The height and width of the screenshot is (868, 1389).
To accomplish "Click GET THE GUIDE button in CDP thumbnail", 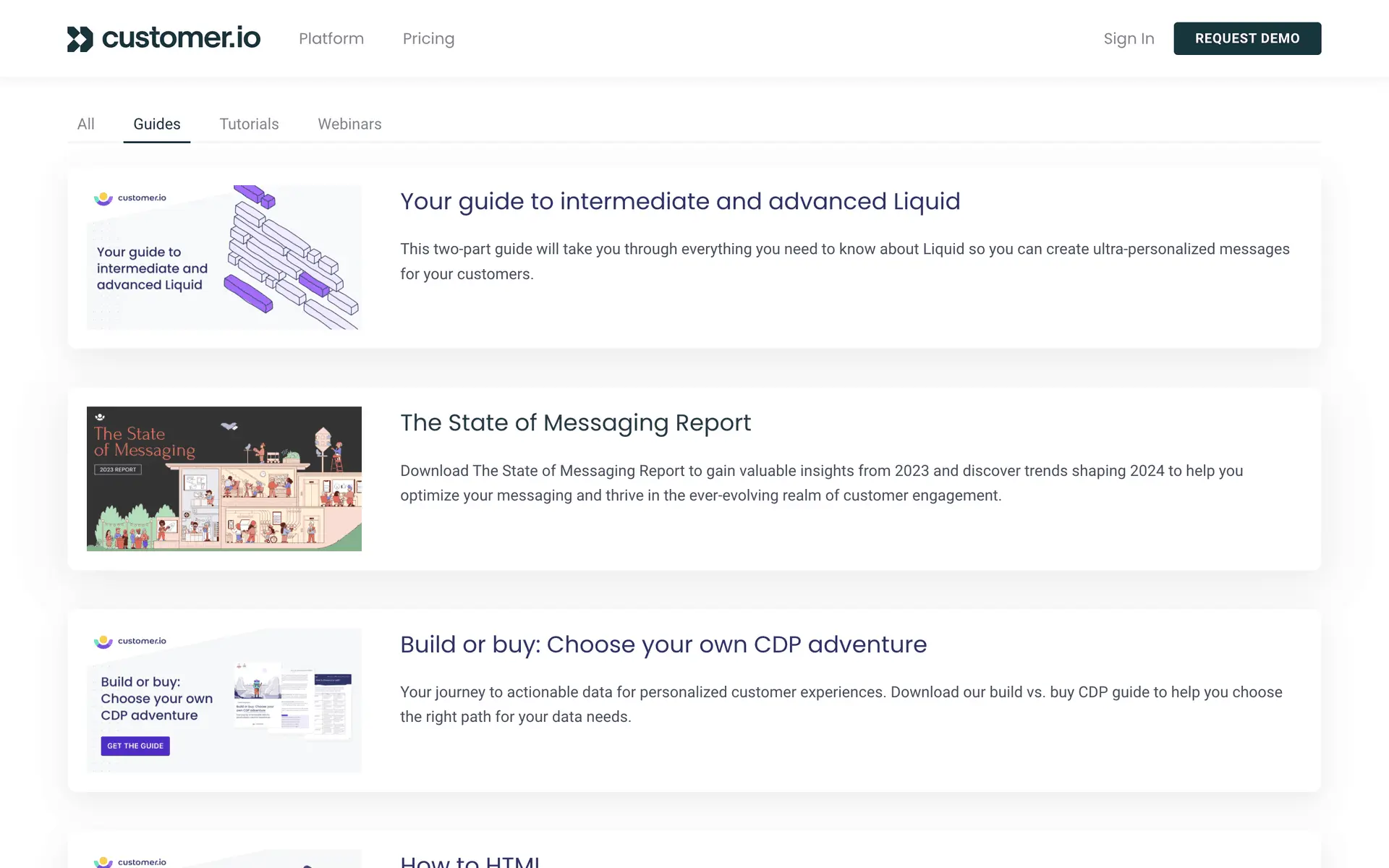I will 135,746.
